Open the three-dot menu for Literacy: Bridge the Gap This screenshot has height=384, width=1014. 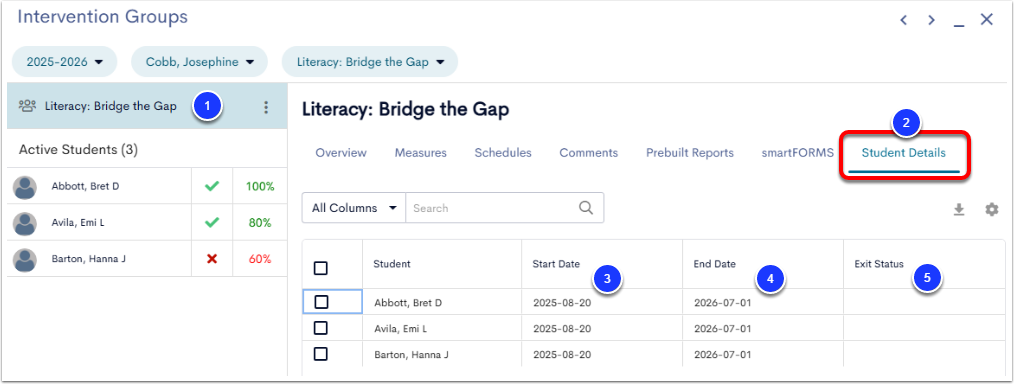point(266,107)
